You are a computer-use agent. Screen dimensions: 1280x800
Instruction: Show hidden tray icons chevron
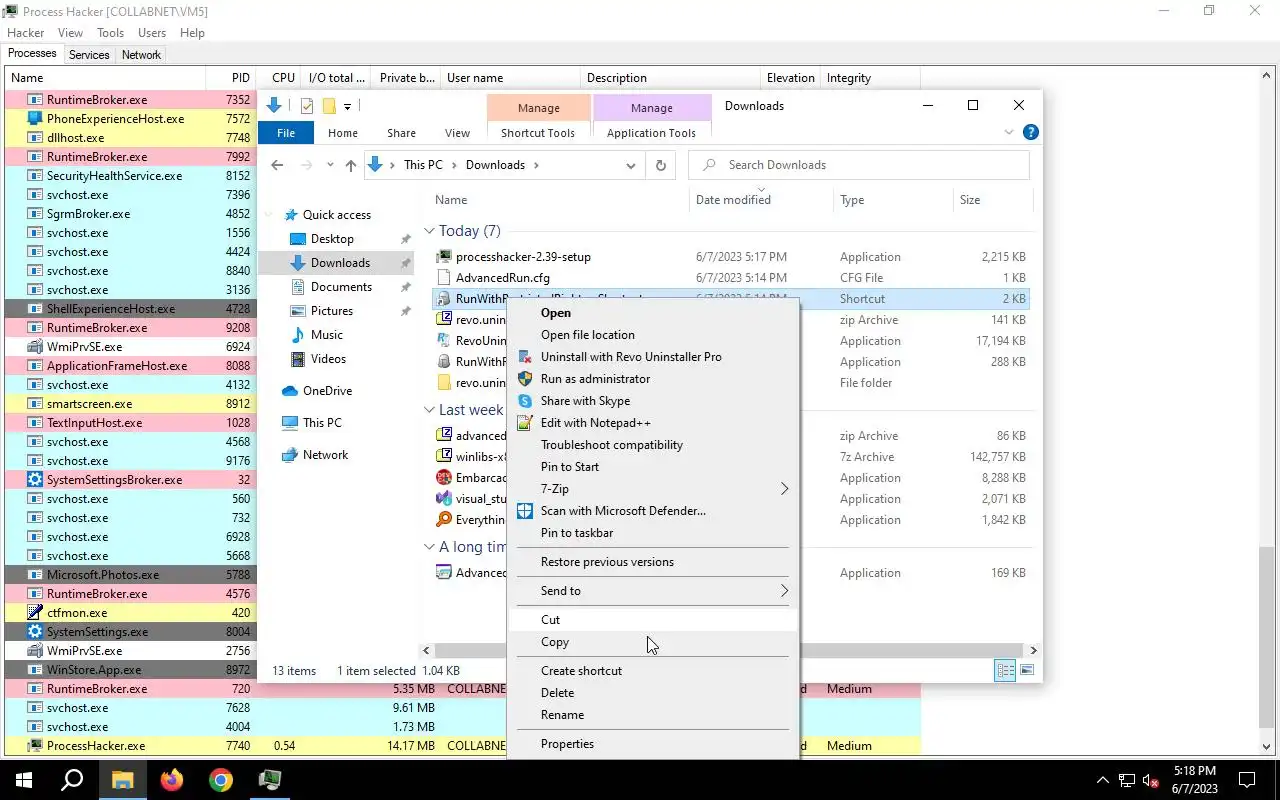(x=1103, y=780)
